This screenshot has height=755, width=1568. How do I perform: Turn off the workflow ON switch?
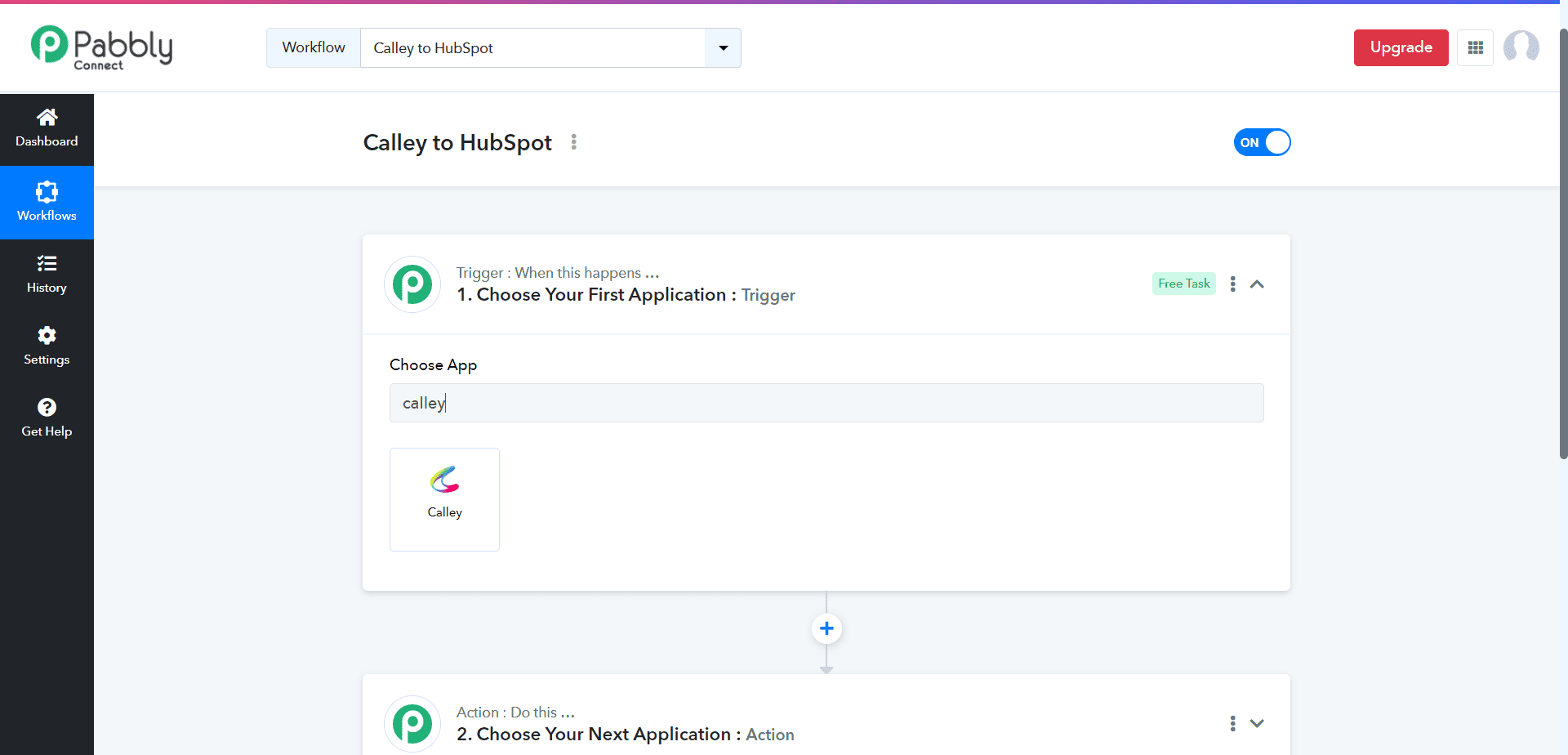[1262, 142]
